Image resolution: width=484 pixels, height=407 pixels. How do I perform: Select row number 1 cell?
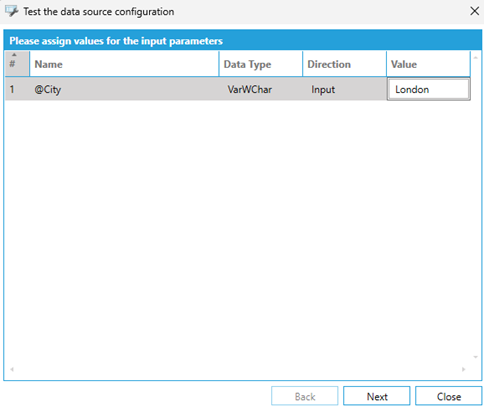coord(17,89)
